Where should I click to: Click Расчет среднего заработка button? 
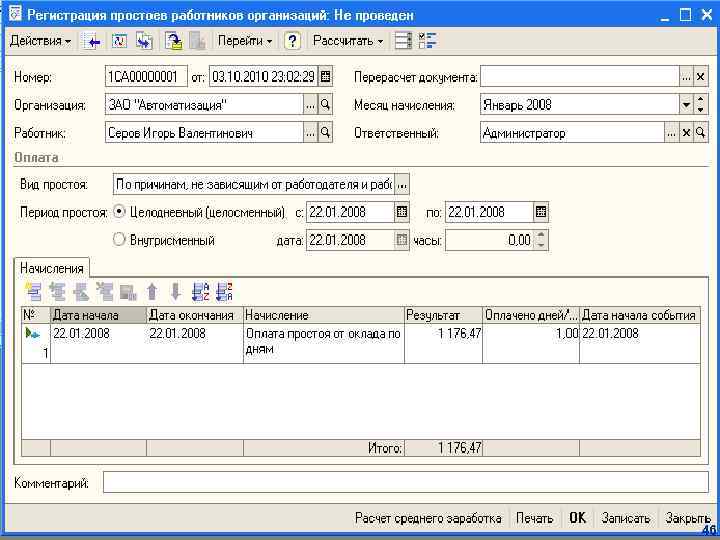pos(428,518)
